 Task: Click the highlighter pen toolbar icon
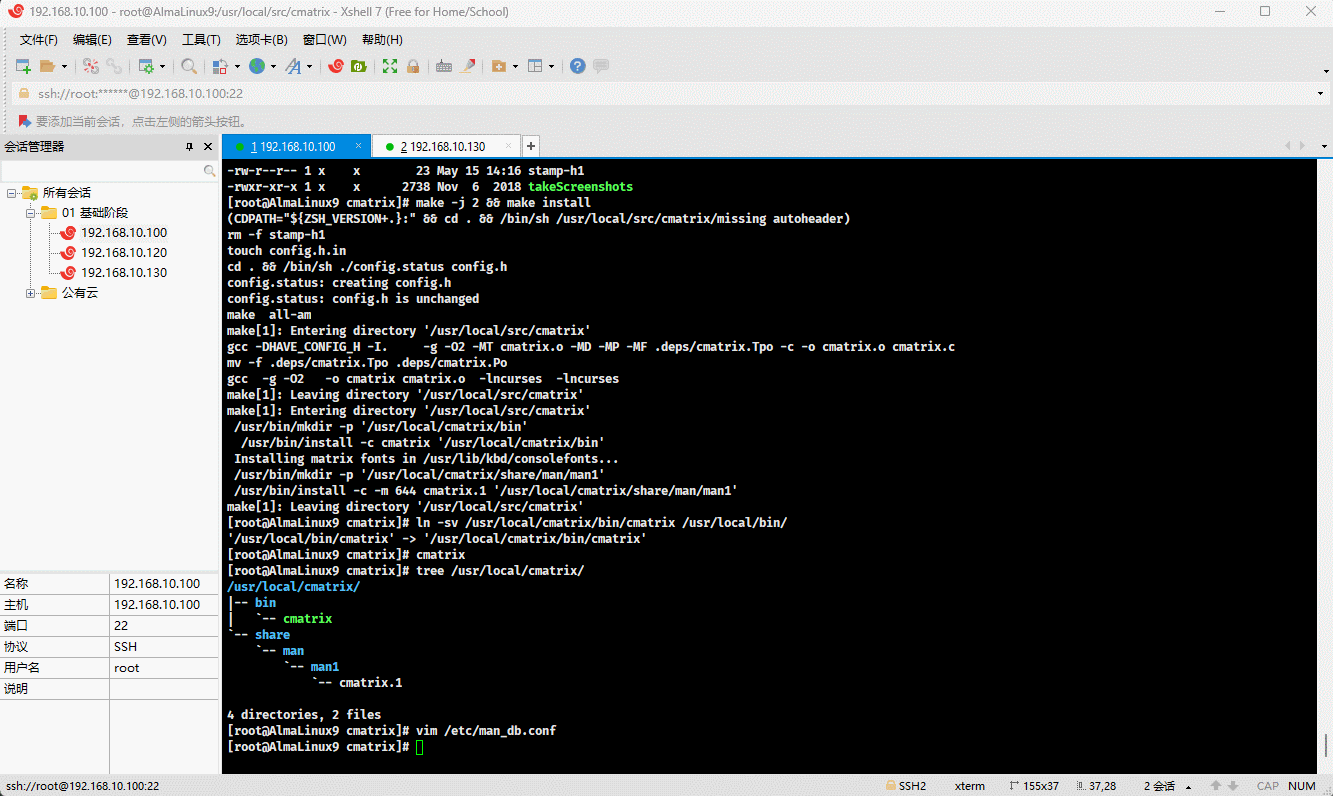[x=466, y=66]
